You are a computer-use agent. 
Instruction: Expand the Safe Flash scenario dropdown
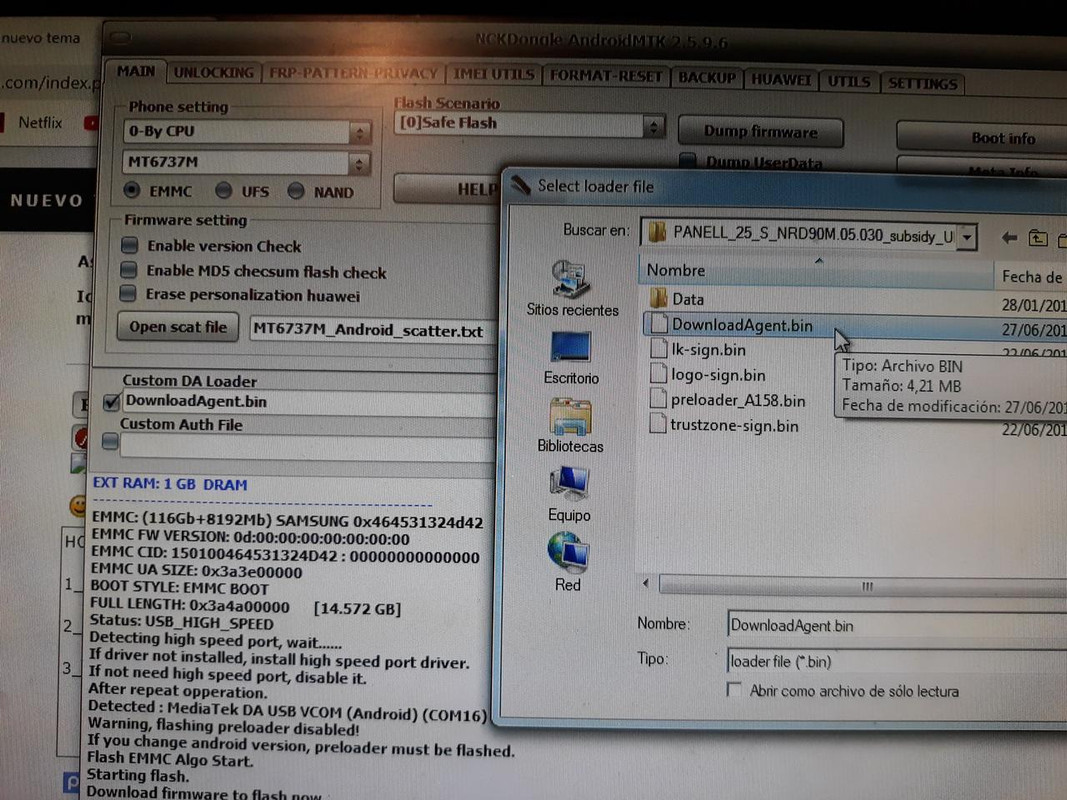(654, 127)
